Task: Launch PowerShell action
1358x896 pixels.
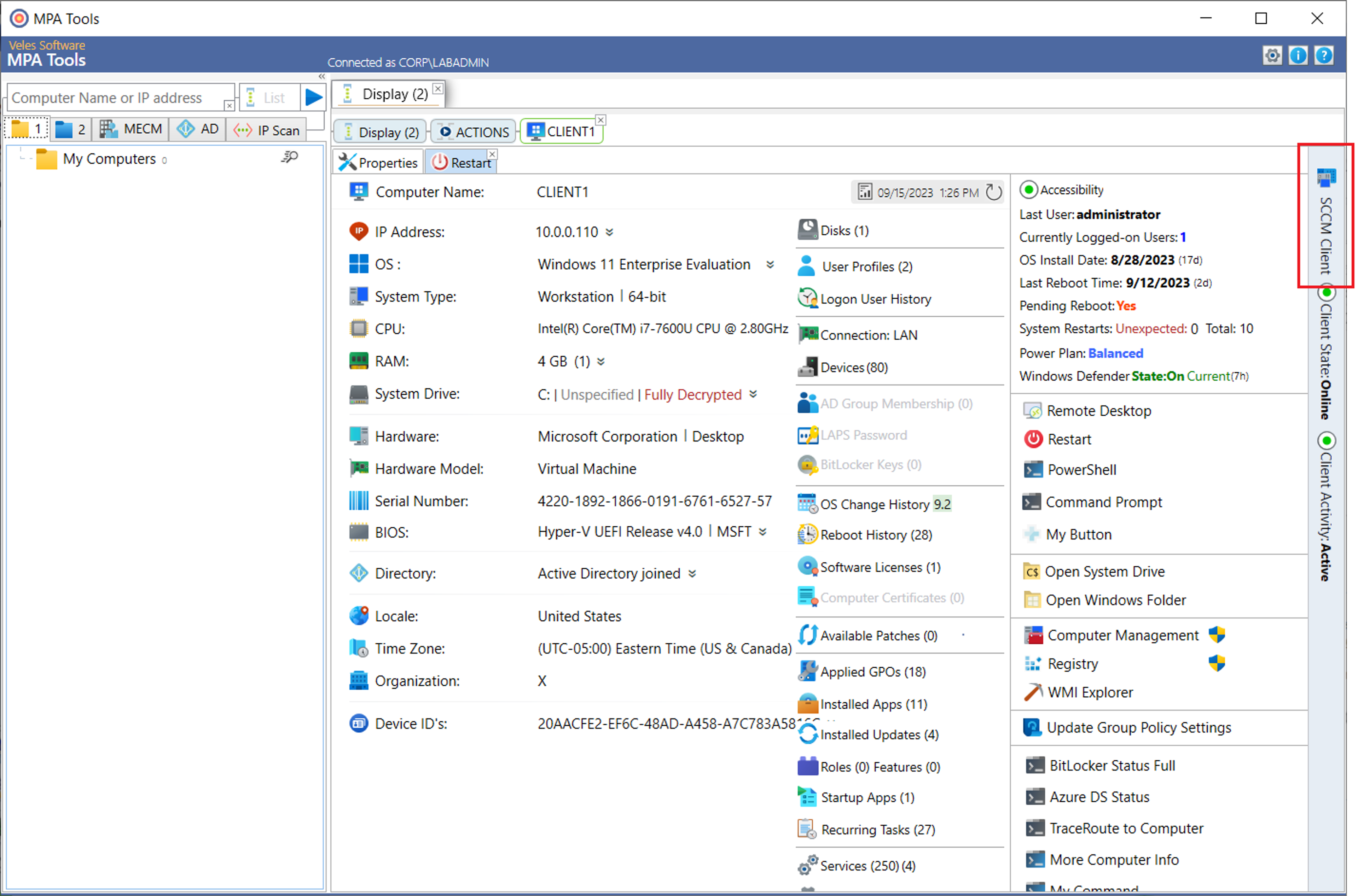Action: tap(1069, 470)
